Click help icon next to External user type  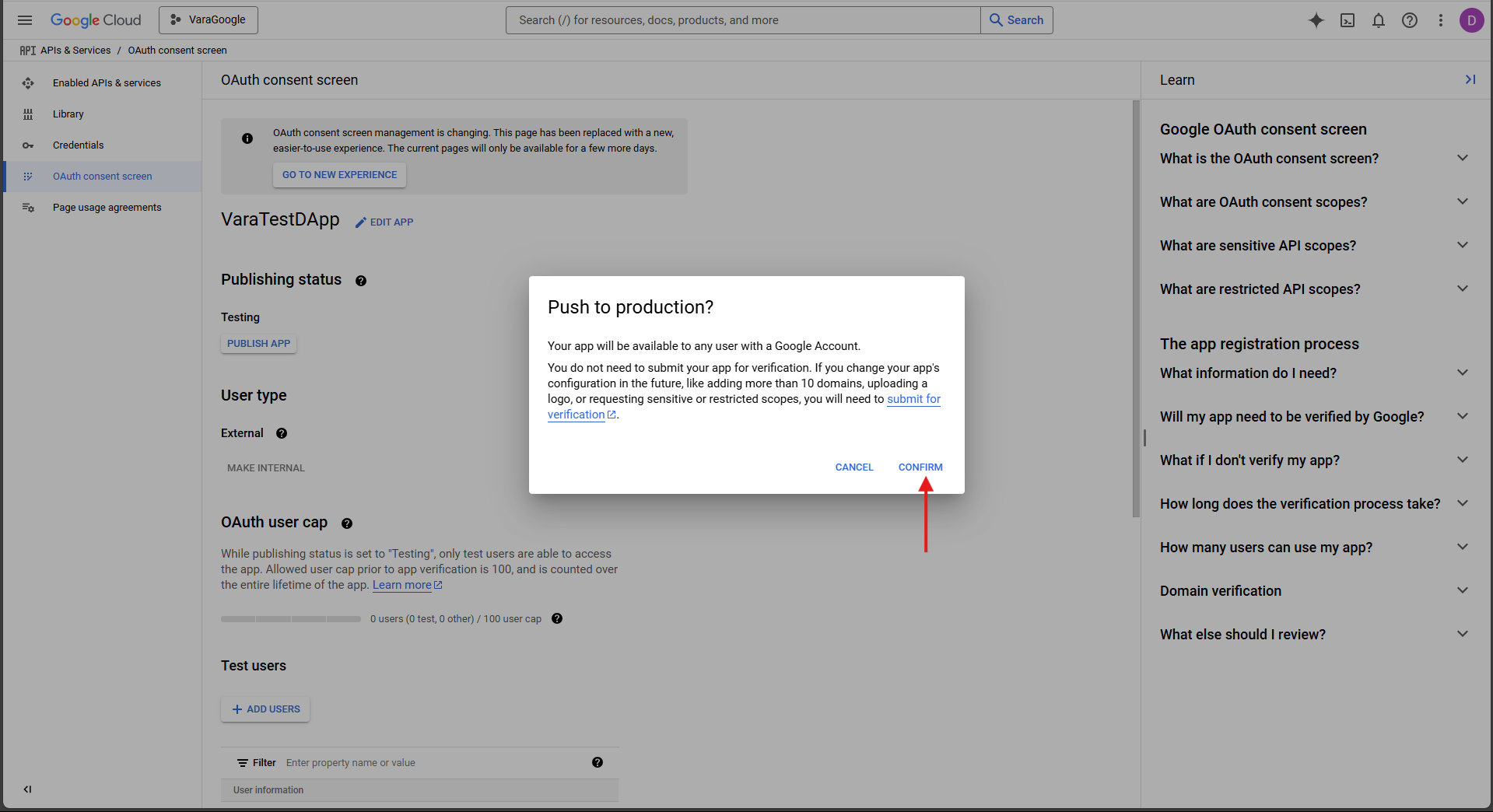click(282, 433)
